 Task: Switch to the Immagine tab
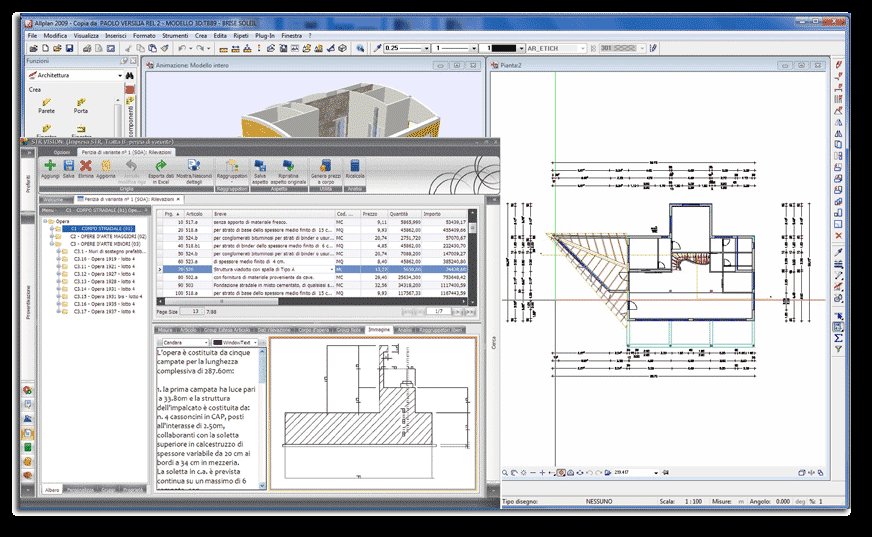(x=379, y=328)
